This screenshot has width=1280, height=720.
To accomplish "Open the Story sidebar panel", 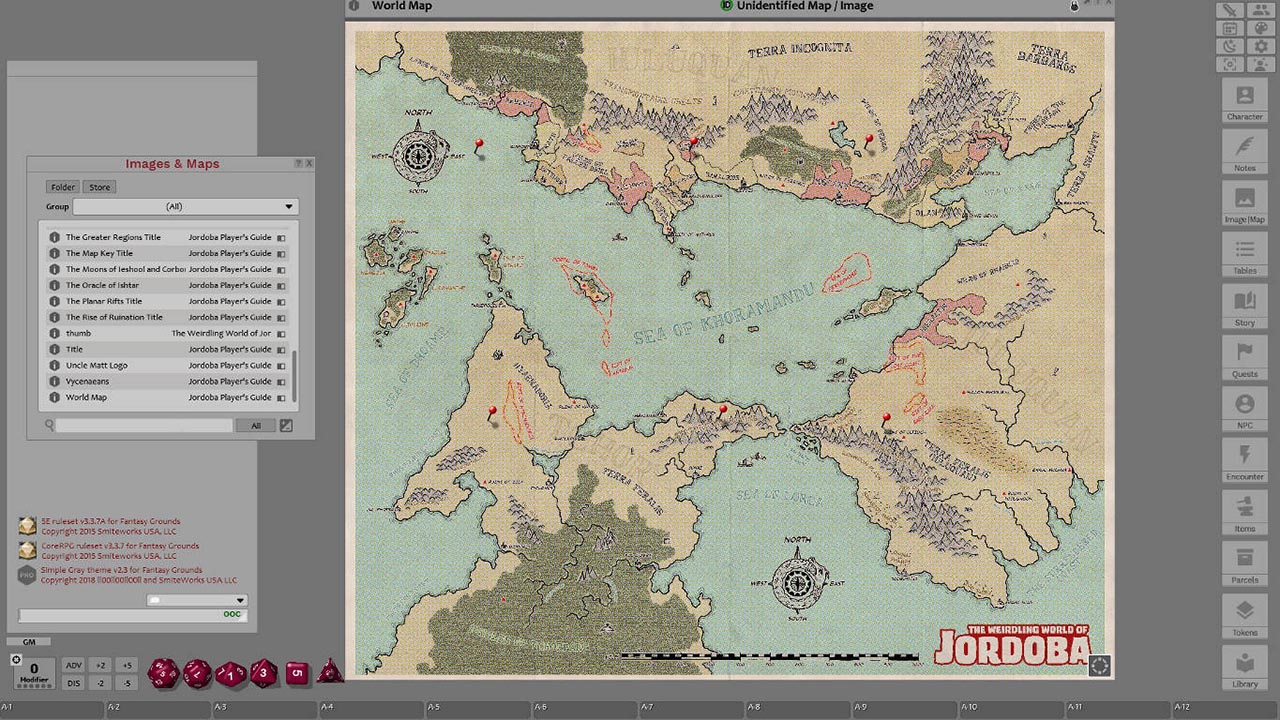I will (x=1244, y=307).
